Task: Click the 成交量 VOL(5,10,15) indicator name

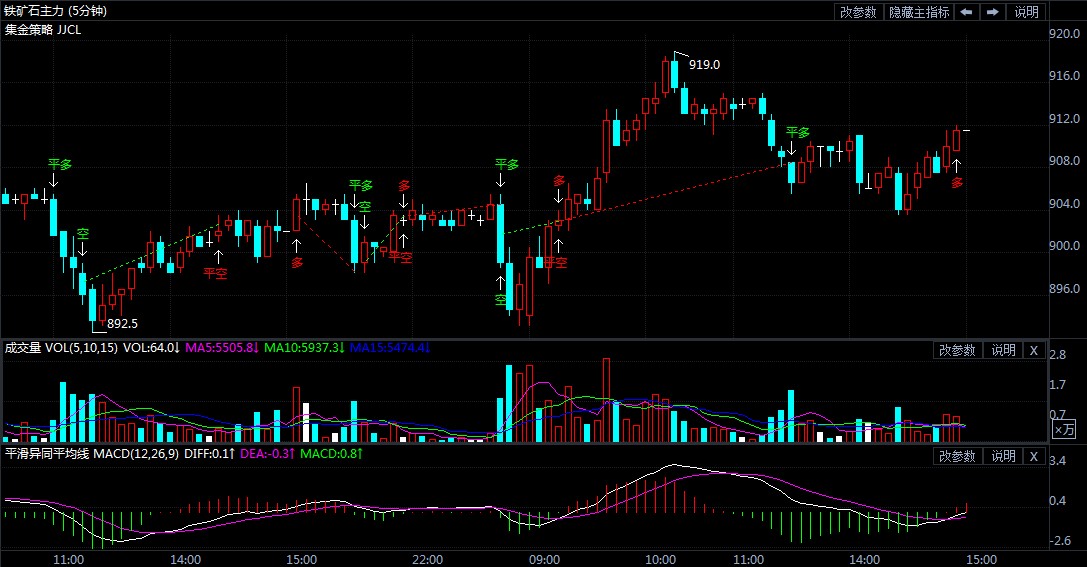Action: pos(61,348)
